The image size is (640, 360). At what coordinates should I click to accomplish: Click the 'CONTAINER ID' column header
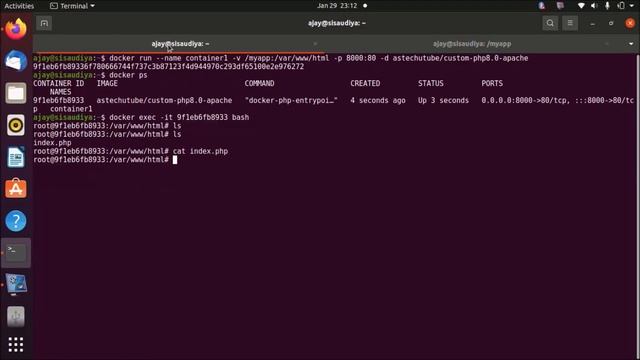point(58,83)
